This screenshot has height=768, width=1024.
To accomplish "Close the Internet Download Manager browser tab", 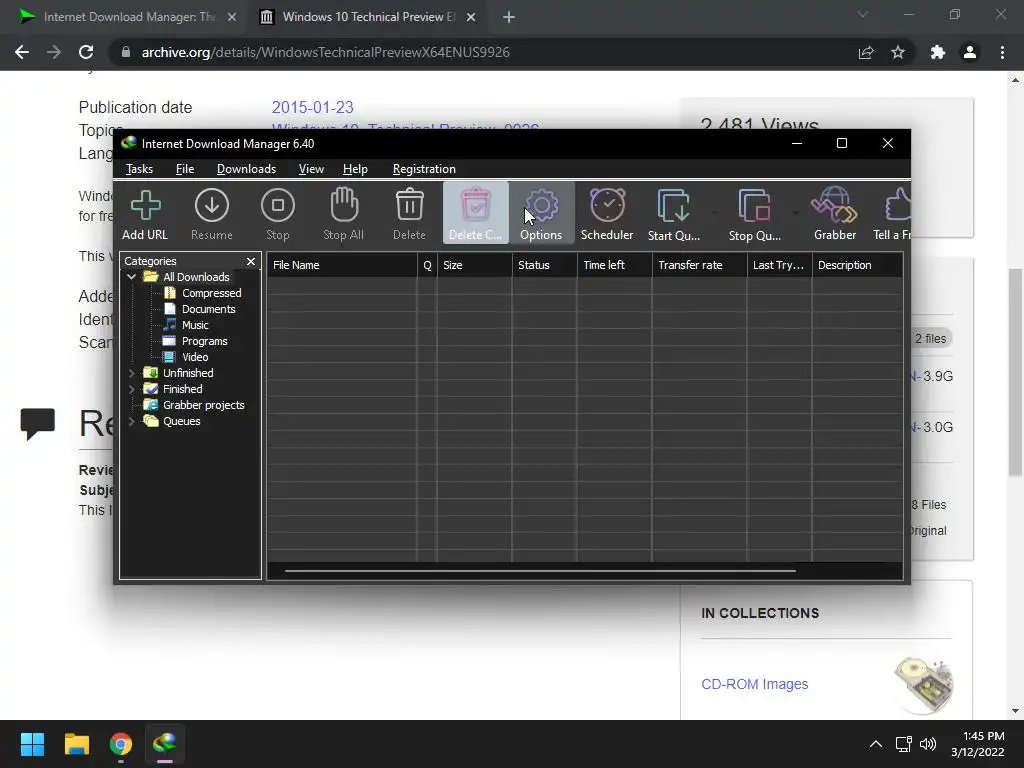I will [x=232, y=17].
